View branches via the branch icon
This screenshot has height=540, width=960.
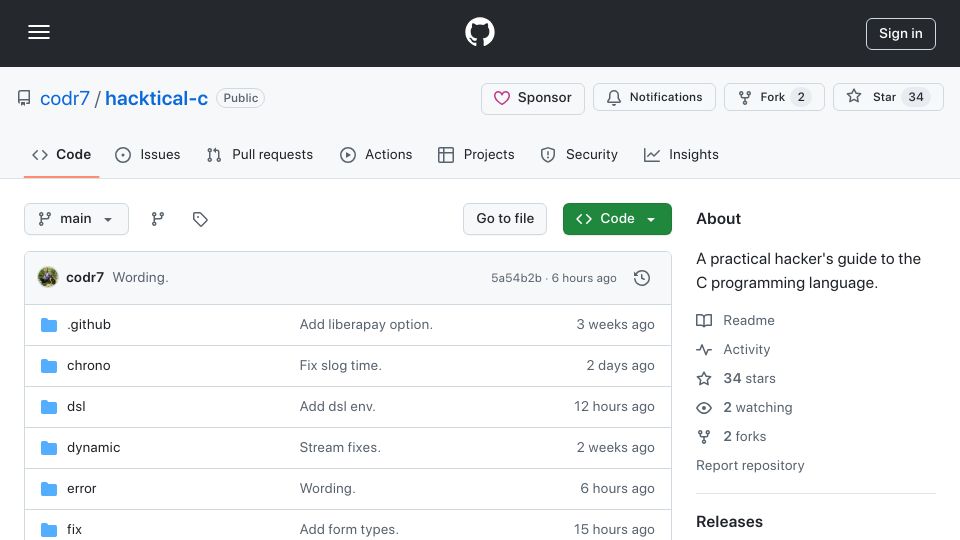pyautogui.click(x=157, y=219)
